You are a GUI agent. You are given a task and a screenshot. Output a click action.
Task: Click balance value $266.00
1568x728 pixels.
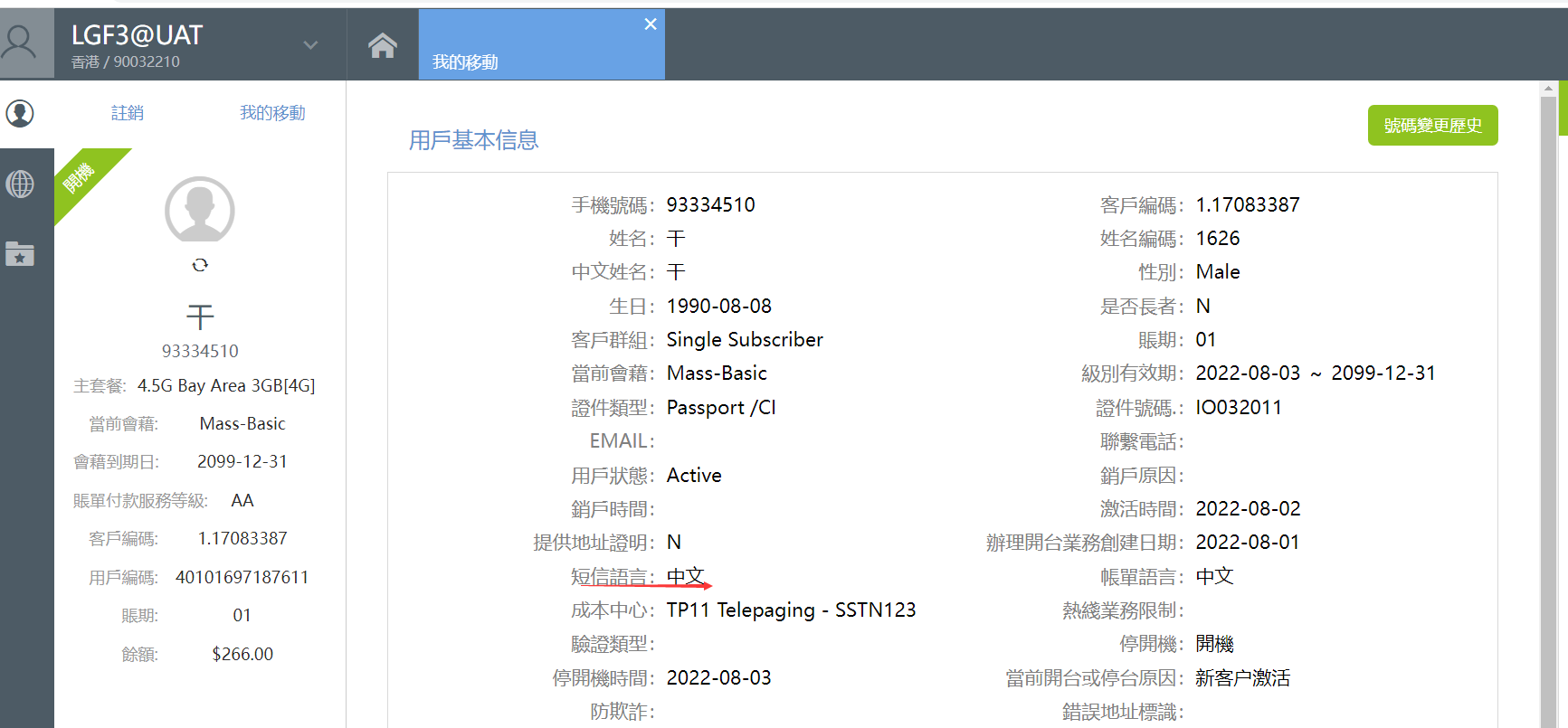242,655
